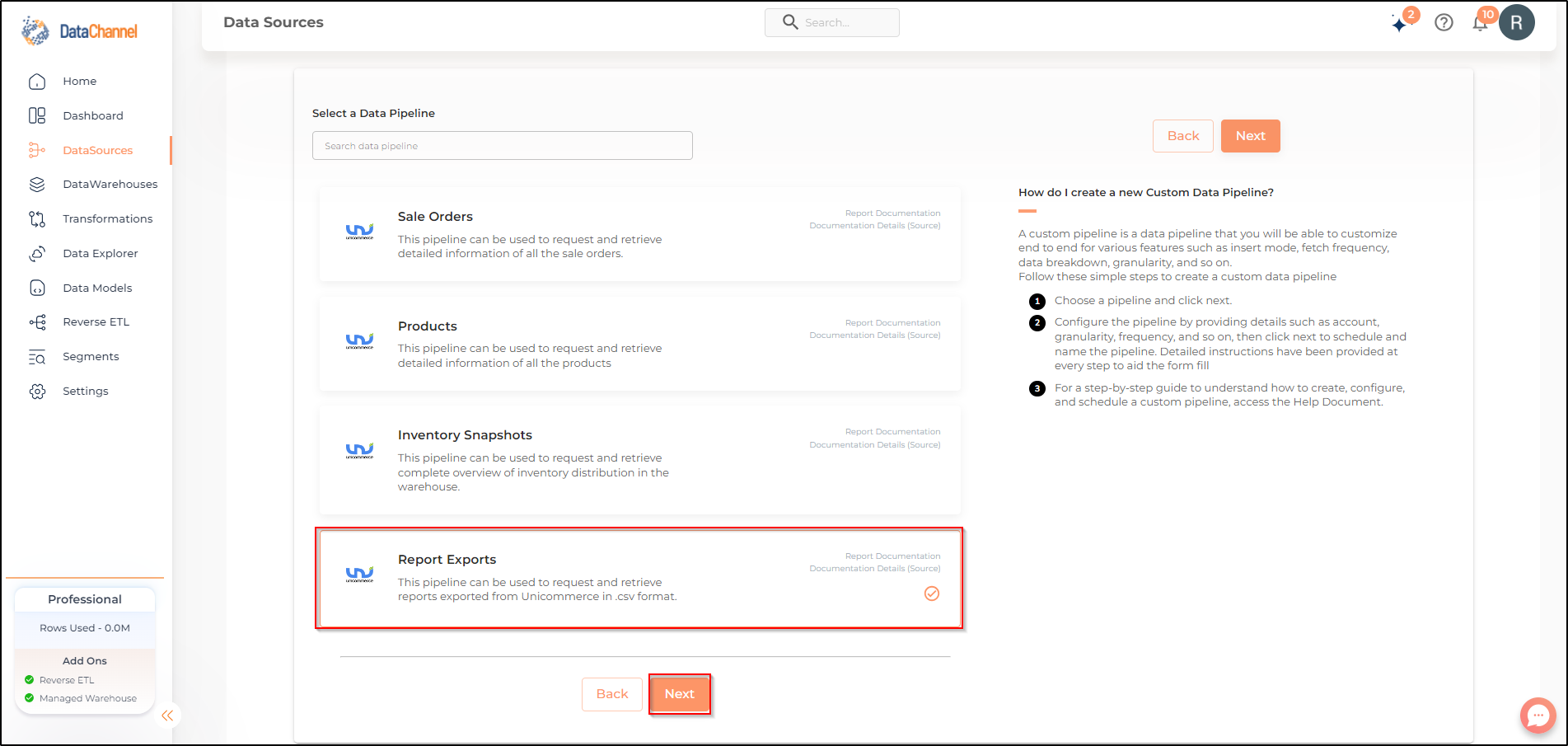This screenshot has width=1568, height=746.
Task: Go to Dashboard menu item
Action: pyautogui.click(x=93, y=115)
